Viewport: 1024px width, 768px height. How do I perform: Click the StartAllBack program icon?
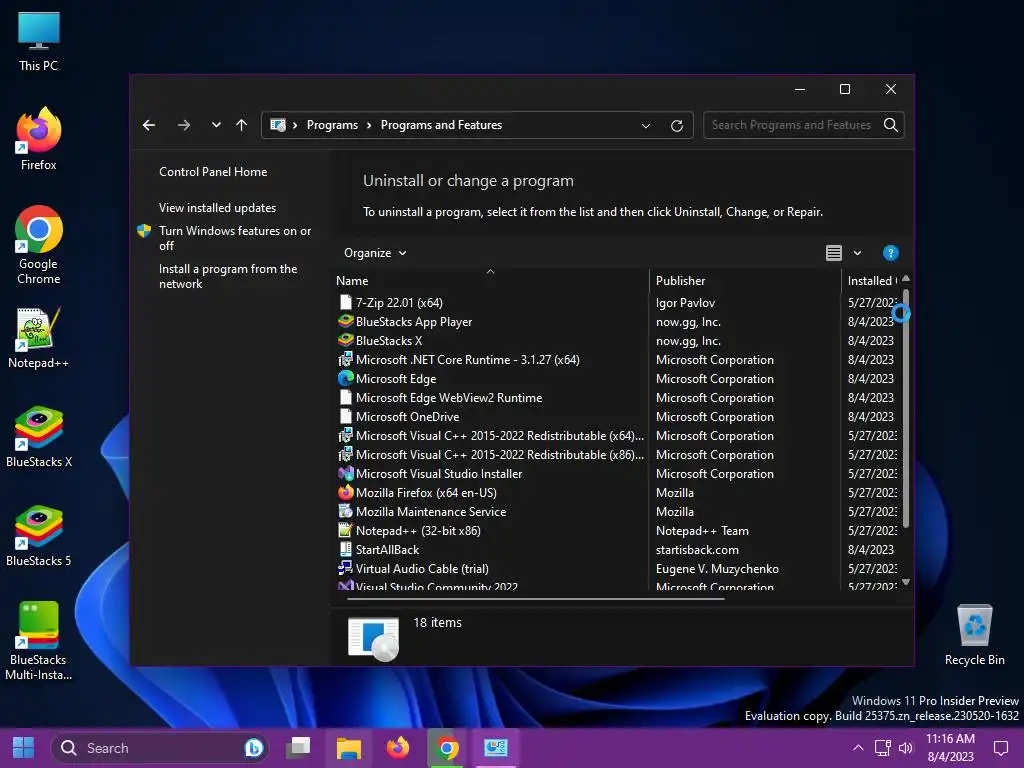[345, 549]
